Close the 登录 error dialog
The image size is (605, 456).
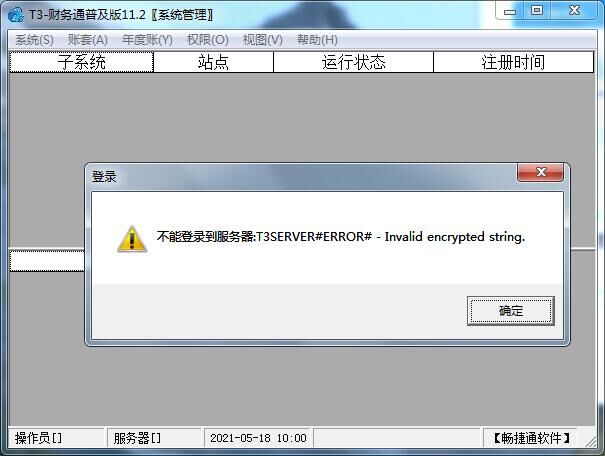click(540, 172)
